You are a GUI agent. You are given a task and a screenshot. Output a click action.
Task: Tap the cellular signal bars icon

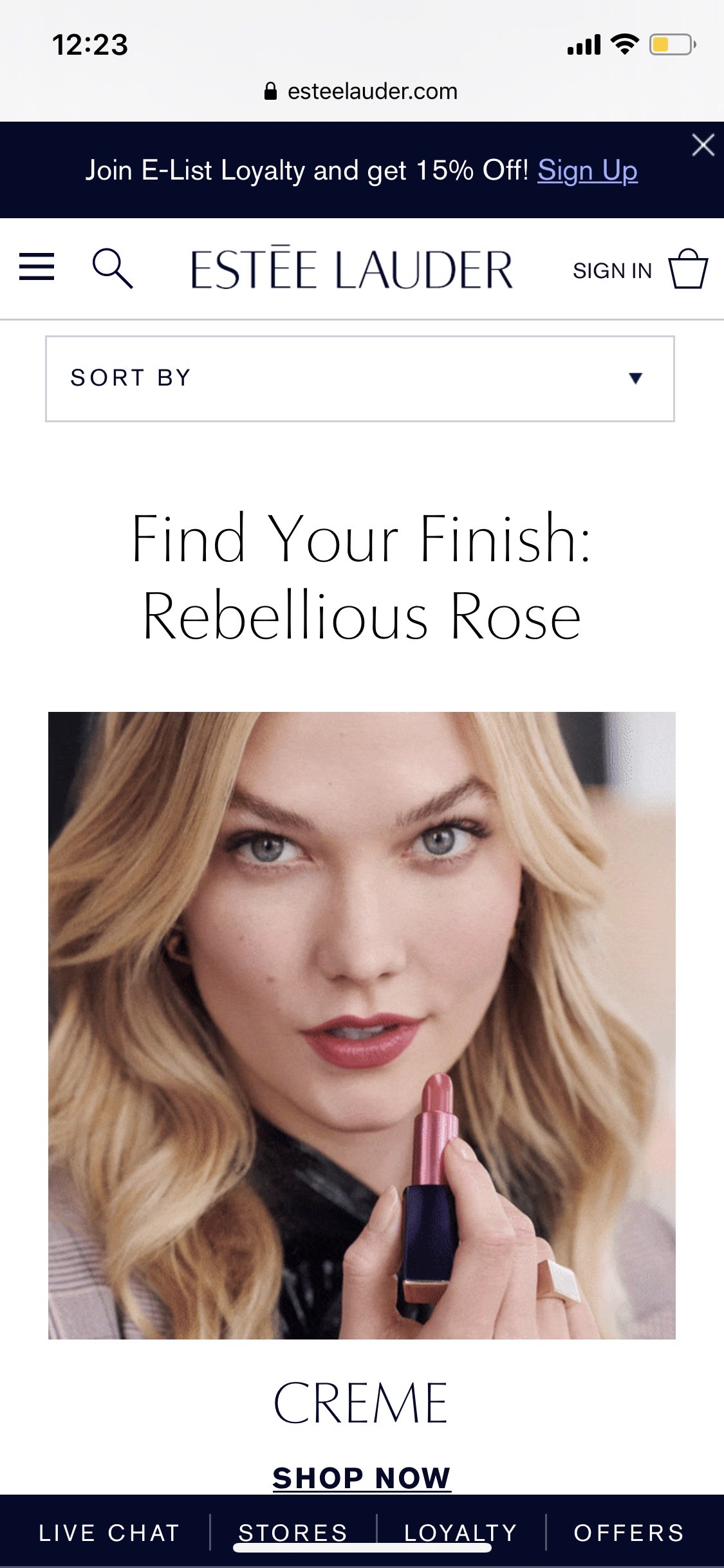(584, 45)
